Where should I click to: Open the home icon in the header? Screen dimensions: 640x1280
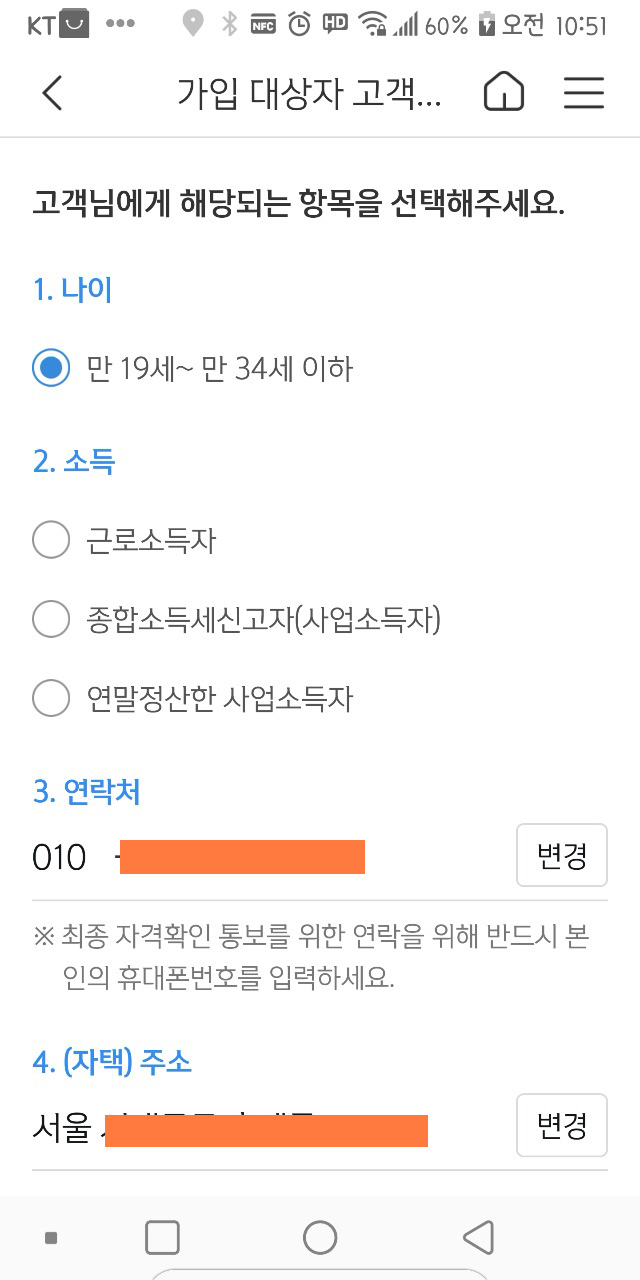(x=504, y=93)
